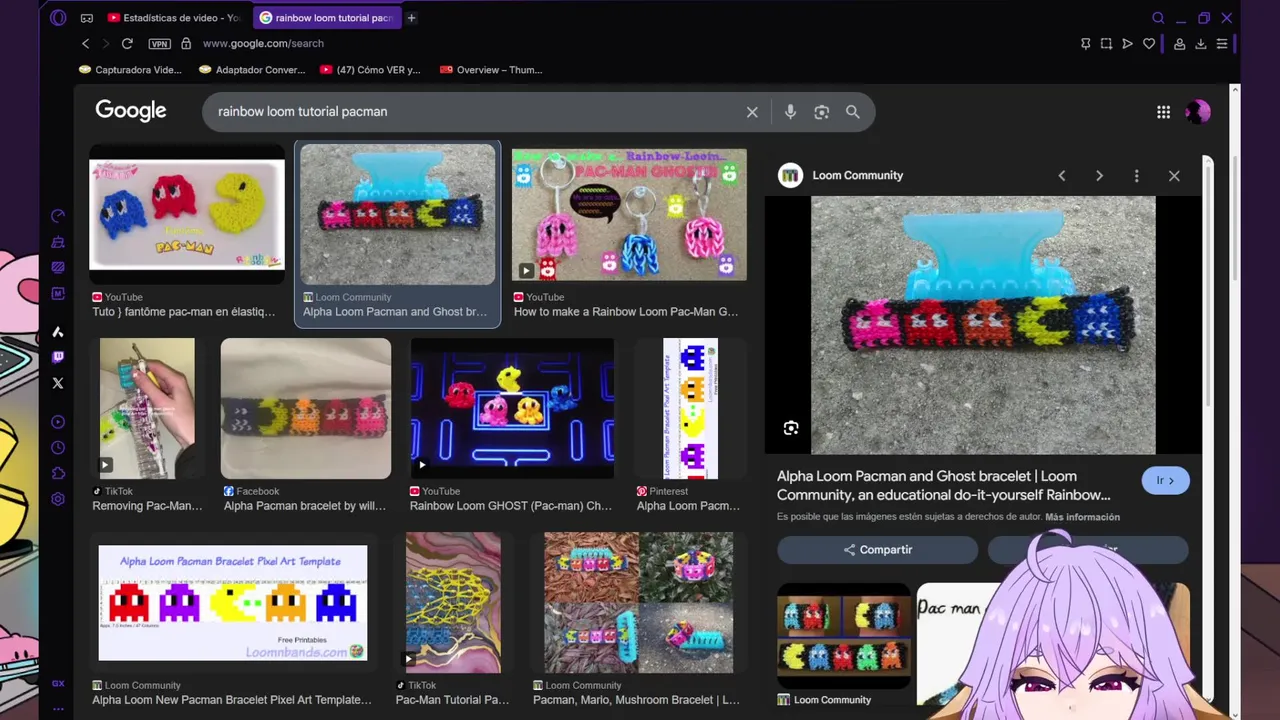Open Easy Setup sliders icon

click(x=1222, y=43)
